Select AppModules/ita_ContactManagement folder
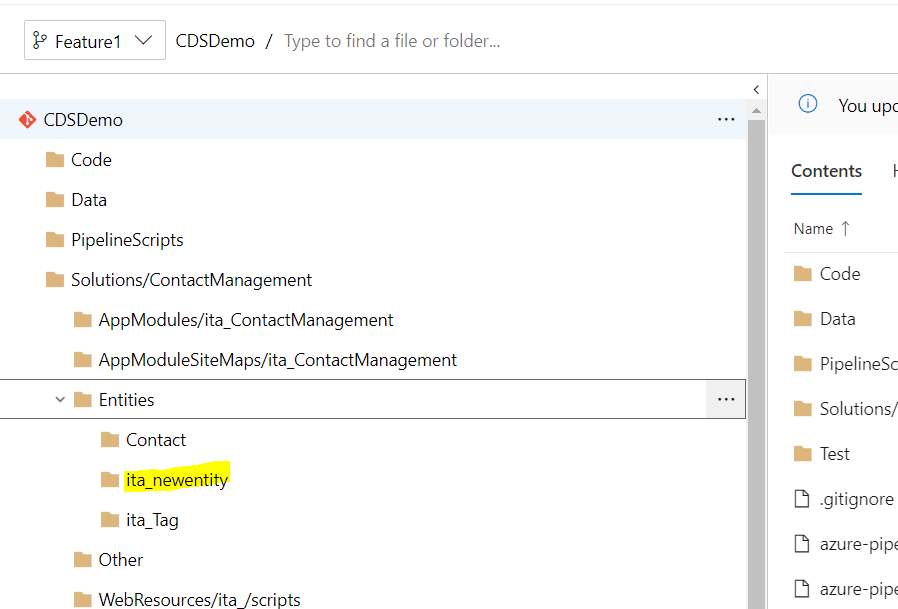898x609 pixels. [246, 320]
